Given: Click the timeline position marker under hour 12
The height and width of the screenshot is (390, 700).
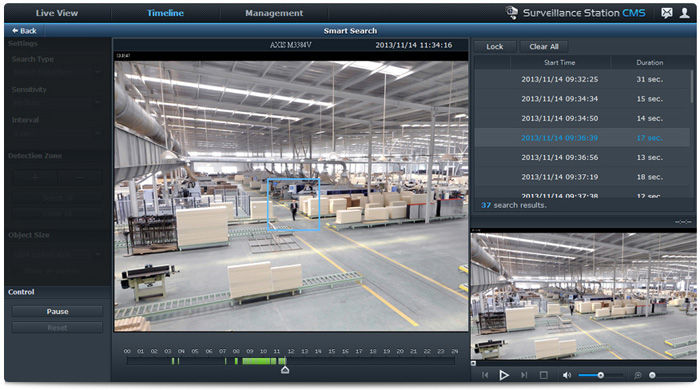Looking at the screenshot, I should pyautogui.click(x=285, y=370).
